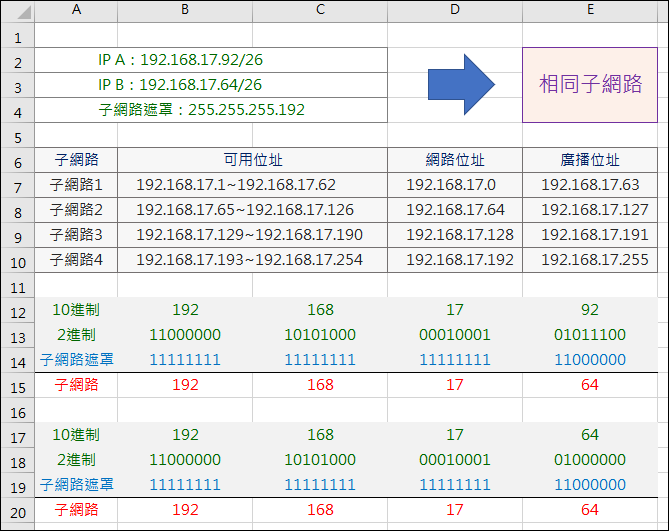Viewport: 669px width, 531px height.
Task: Click the 子網路遮罩 label in row 19
Action: [76, 485]
